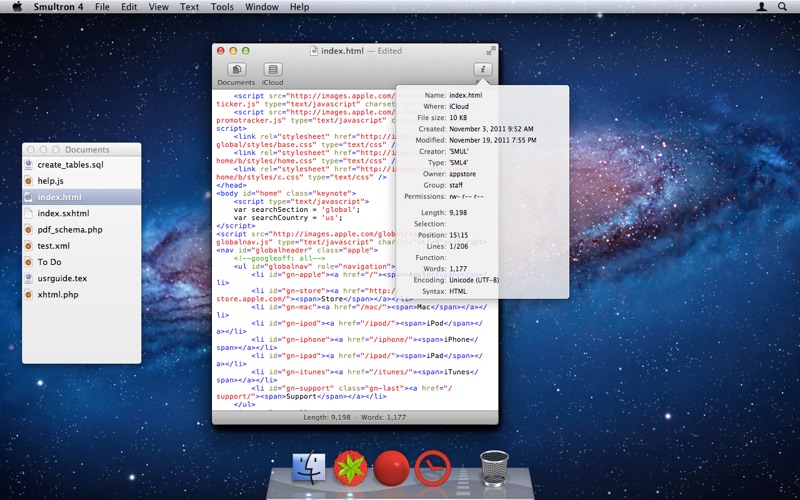This screenshot has height=500, width=800.
Task: Toggle the Info popover button
Action: 483,69
